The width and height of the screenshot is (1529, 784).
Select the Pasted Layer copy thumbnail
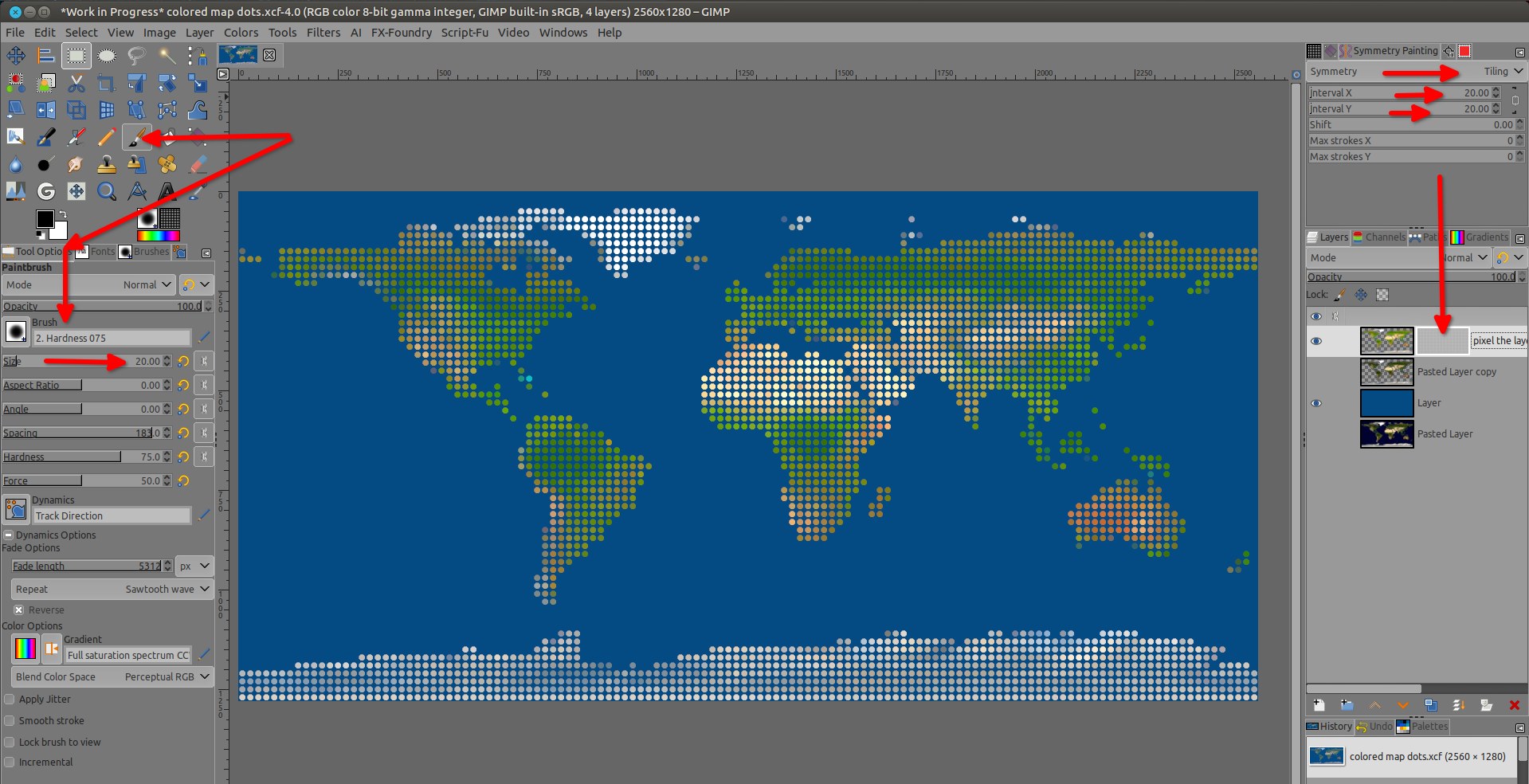(1386, 372)
